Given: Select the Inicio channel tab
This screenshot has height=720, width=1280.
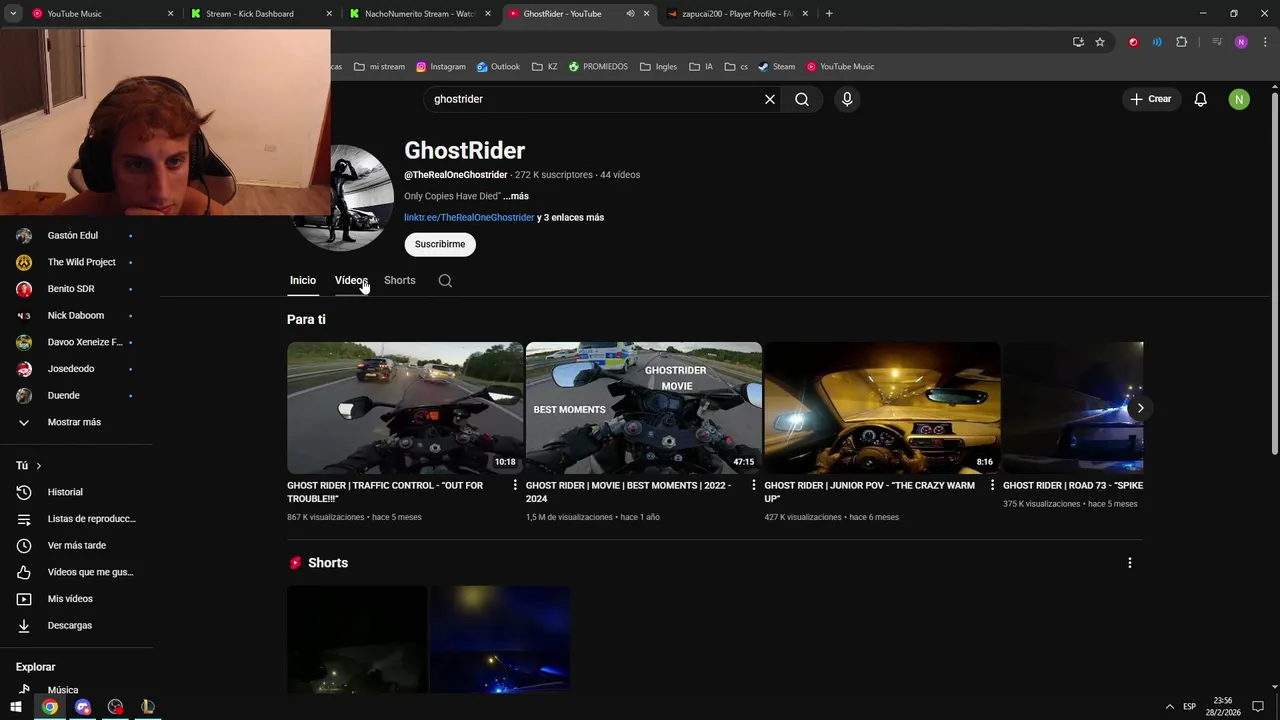Looking at the screenshot, I should [x=303, y=280].
